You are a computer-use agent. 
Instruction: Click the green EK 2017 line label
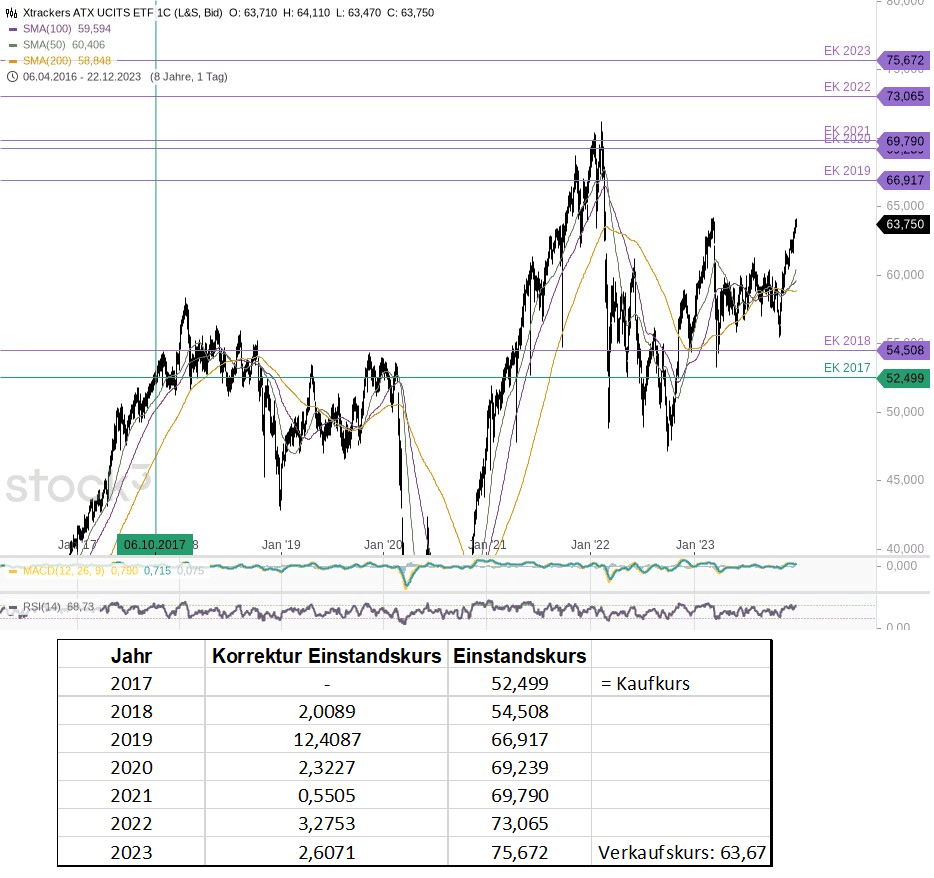pos(847,368)
